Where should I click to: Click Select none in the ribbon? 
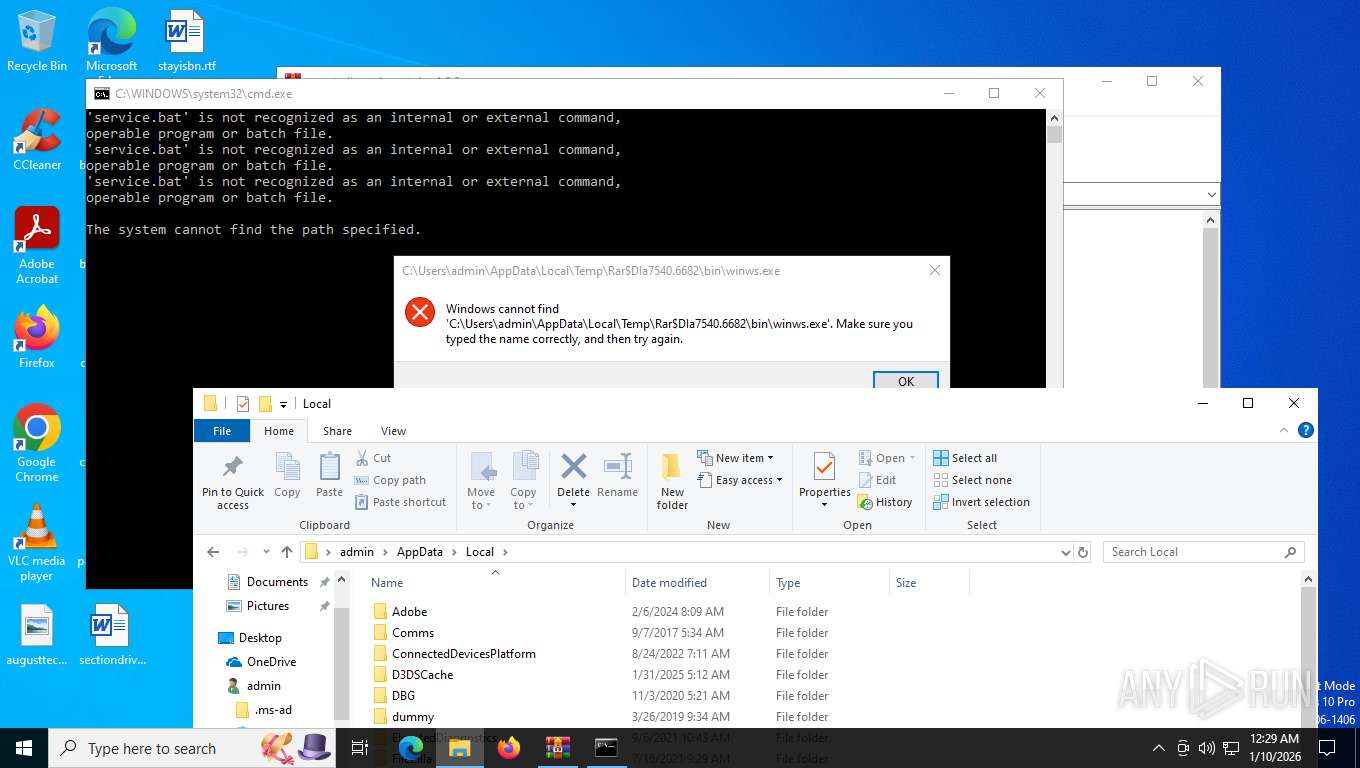tap(972, 480)
